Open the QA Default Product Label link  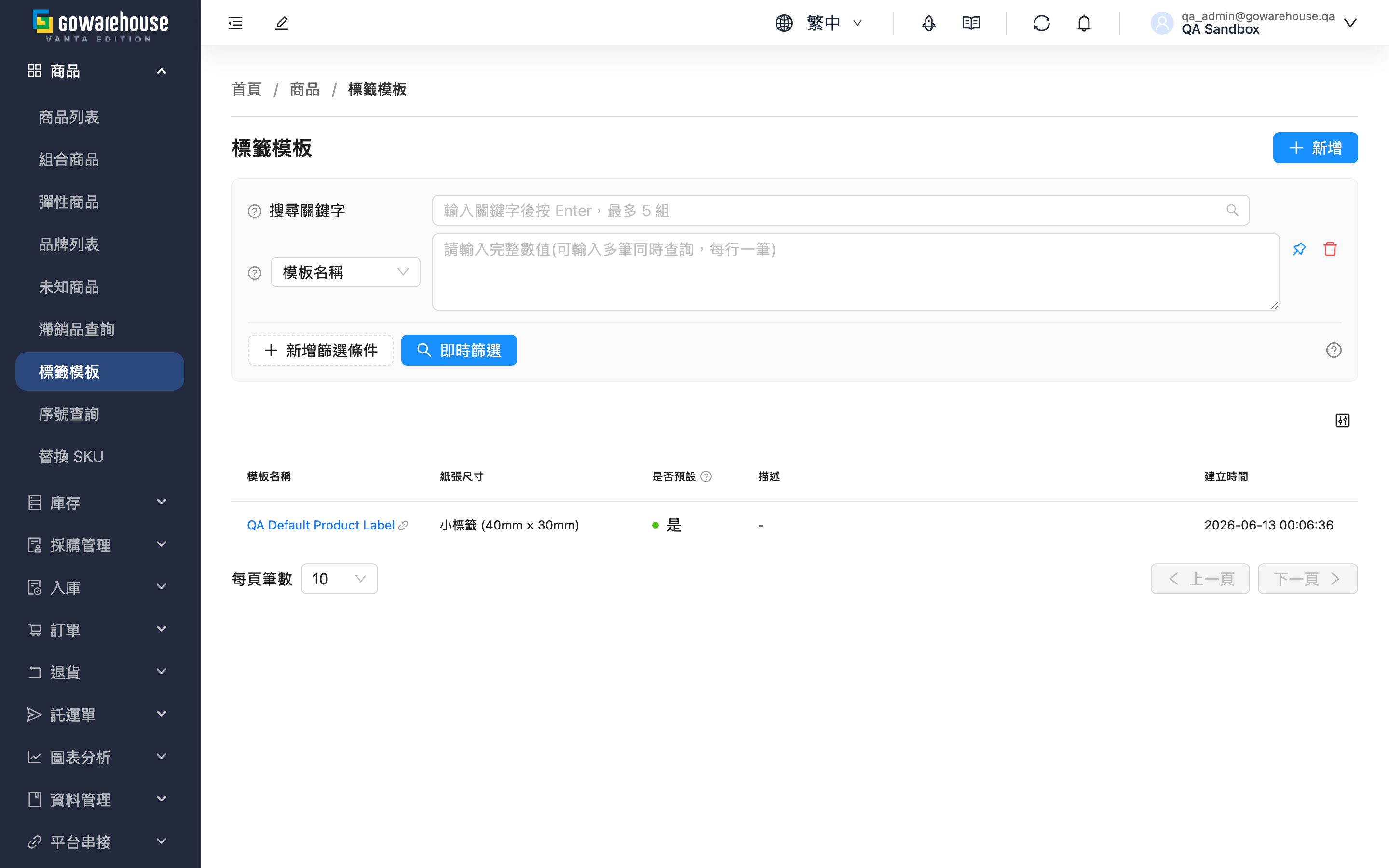320,525
